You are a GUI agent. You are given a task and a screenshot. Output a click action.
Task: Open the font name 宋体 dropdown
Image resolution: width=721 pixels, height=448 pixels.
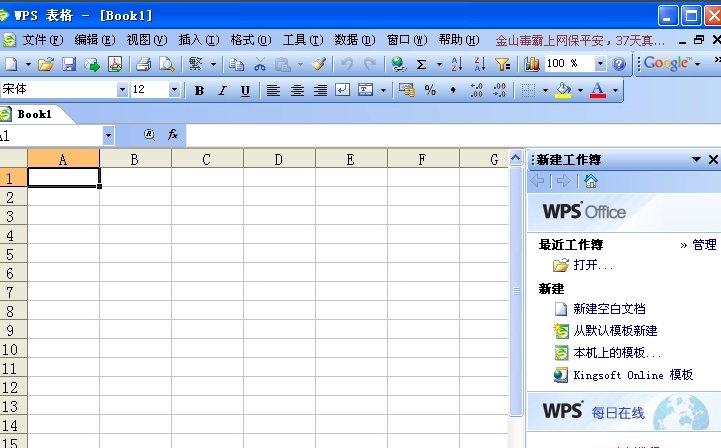point(122,90)
